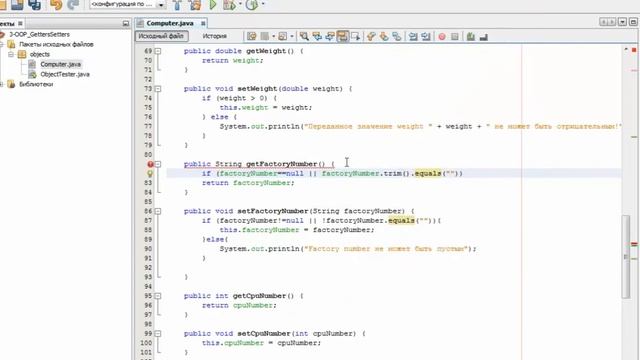This screenshot has width=640, height=360.
Task: Collapse the getFactoryNumber method fold
Action: click(158, 164)
